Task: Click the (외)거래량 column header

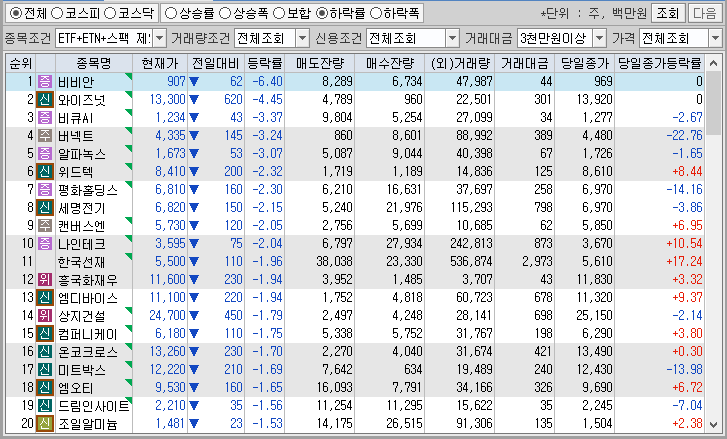Action: 460,63
